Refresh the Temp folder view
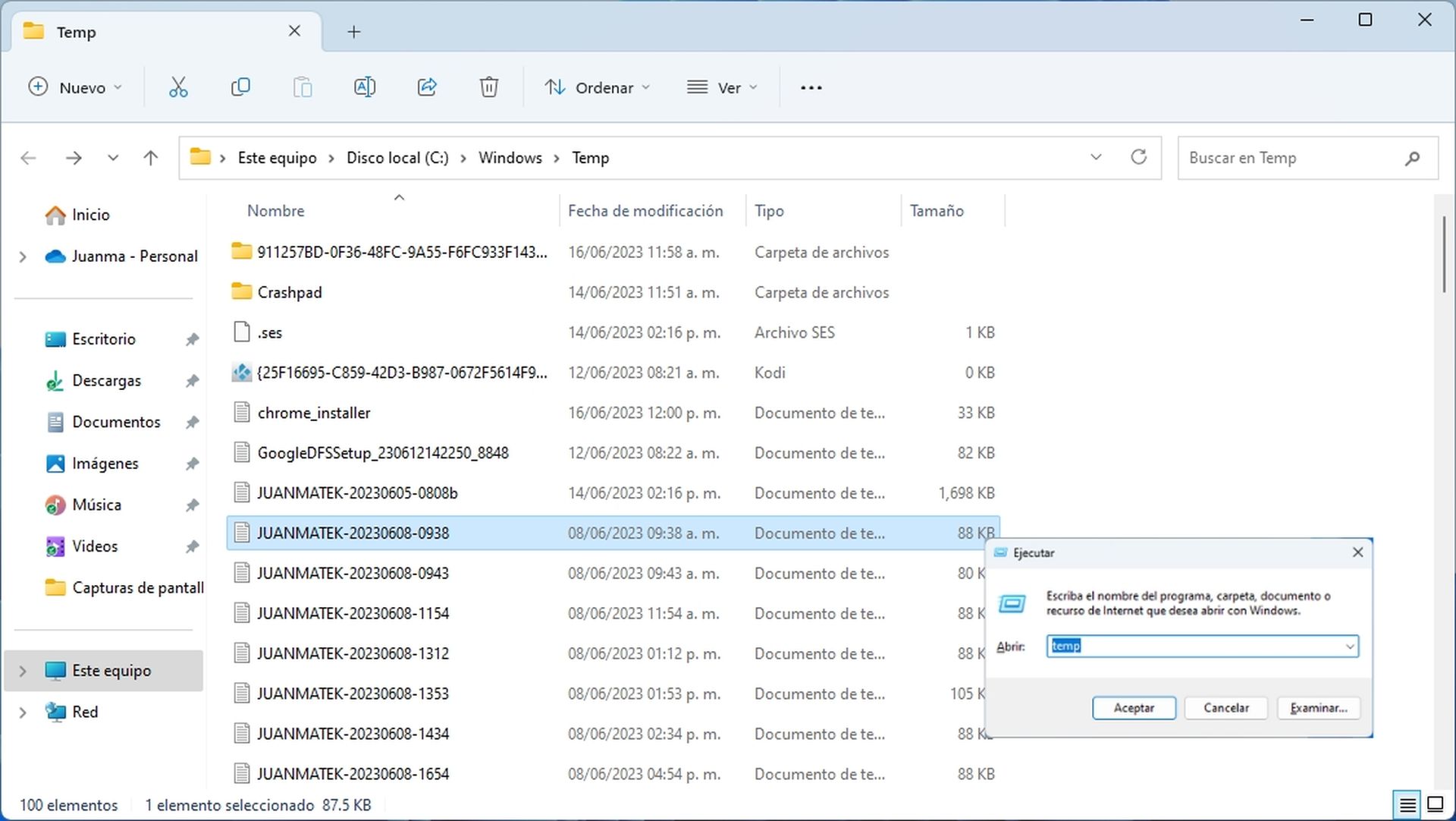 click(1138, 157)
